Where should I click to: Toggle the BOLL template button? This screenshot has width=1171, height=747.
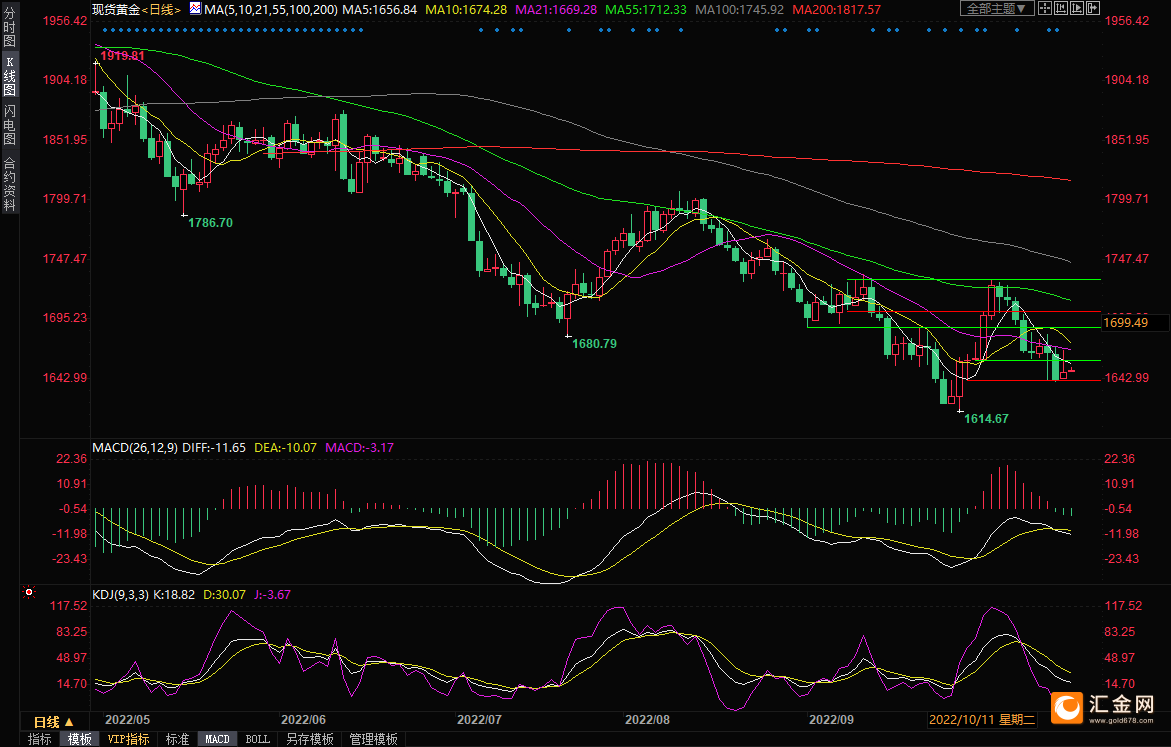tap(257, 739)
